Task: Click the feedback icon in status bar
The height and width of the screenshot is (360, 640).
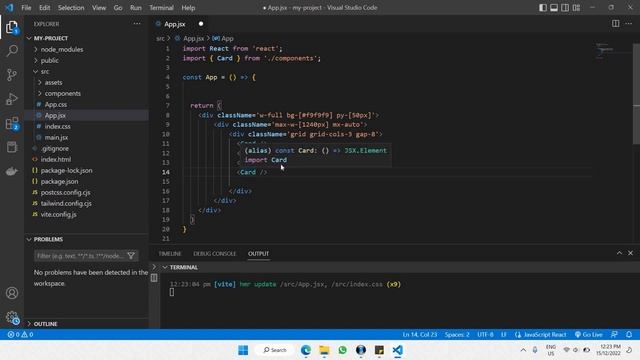Action: (614, 334)
